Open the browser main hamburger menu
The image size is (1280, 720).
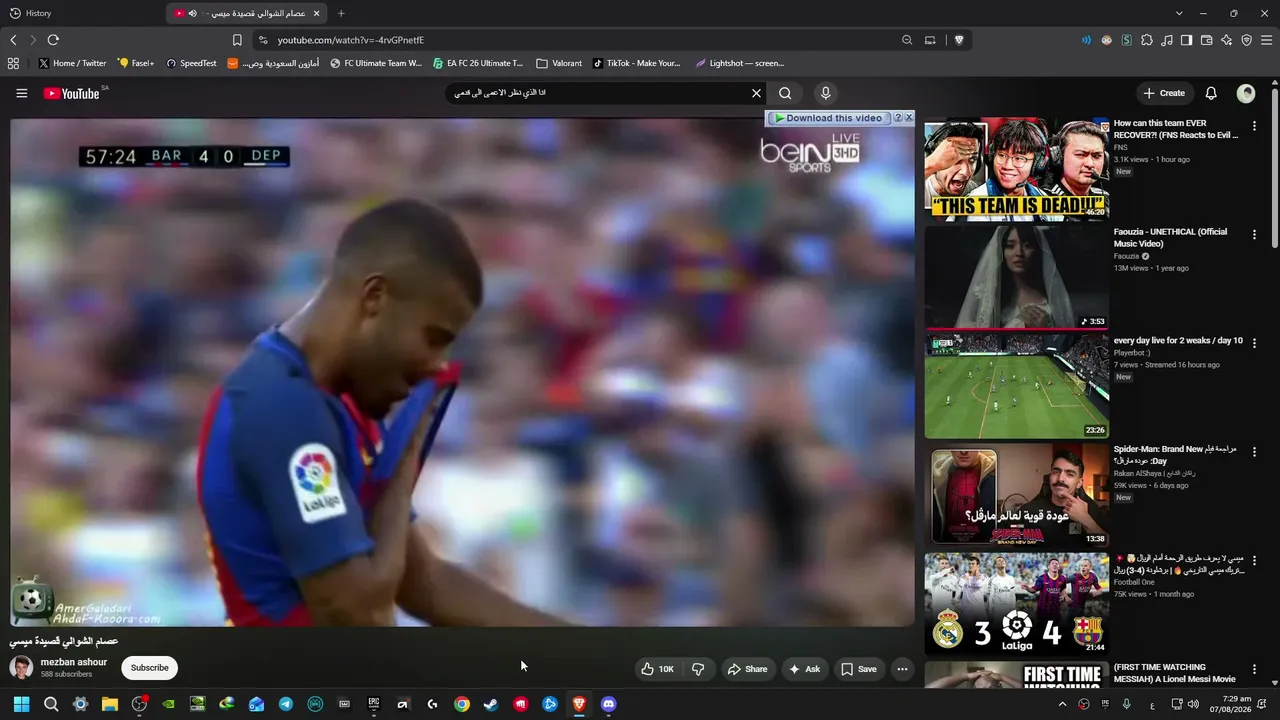[1267, 40]
